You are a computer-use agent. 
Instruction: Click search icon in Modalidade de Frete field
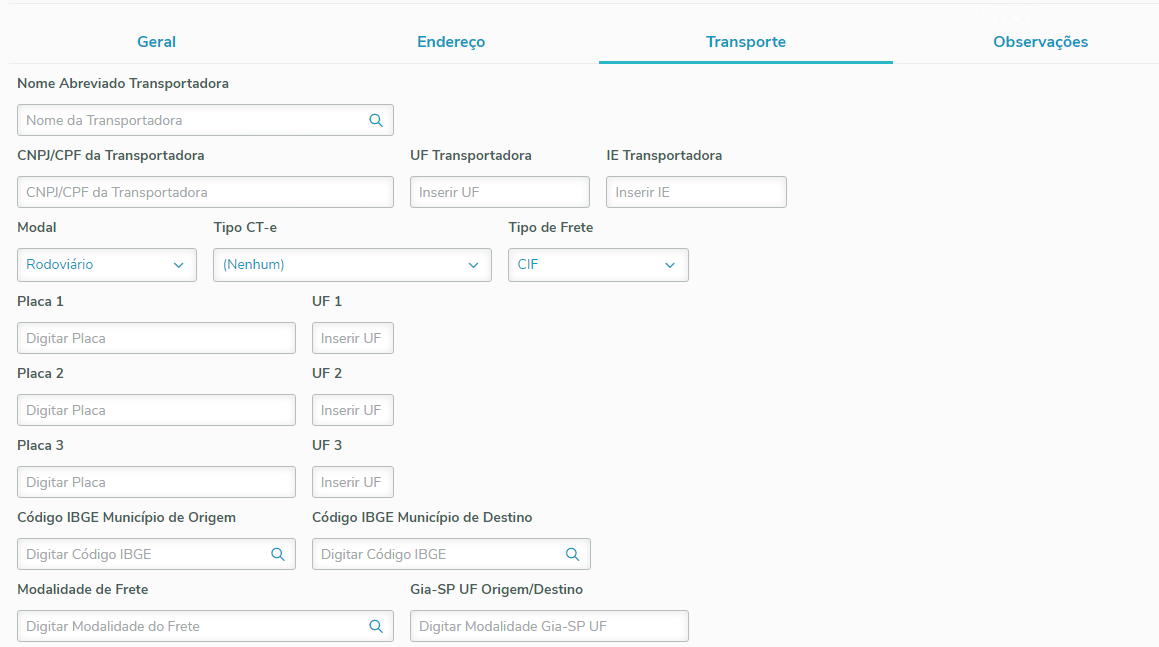[x=376, y=626]
